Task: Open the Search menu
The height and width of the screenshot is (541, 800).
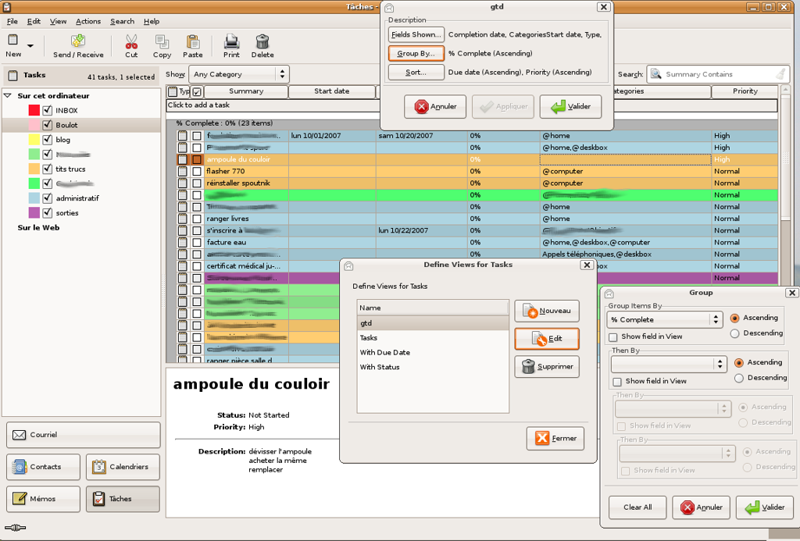Action: [122, 21]
